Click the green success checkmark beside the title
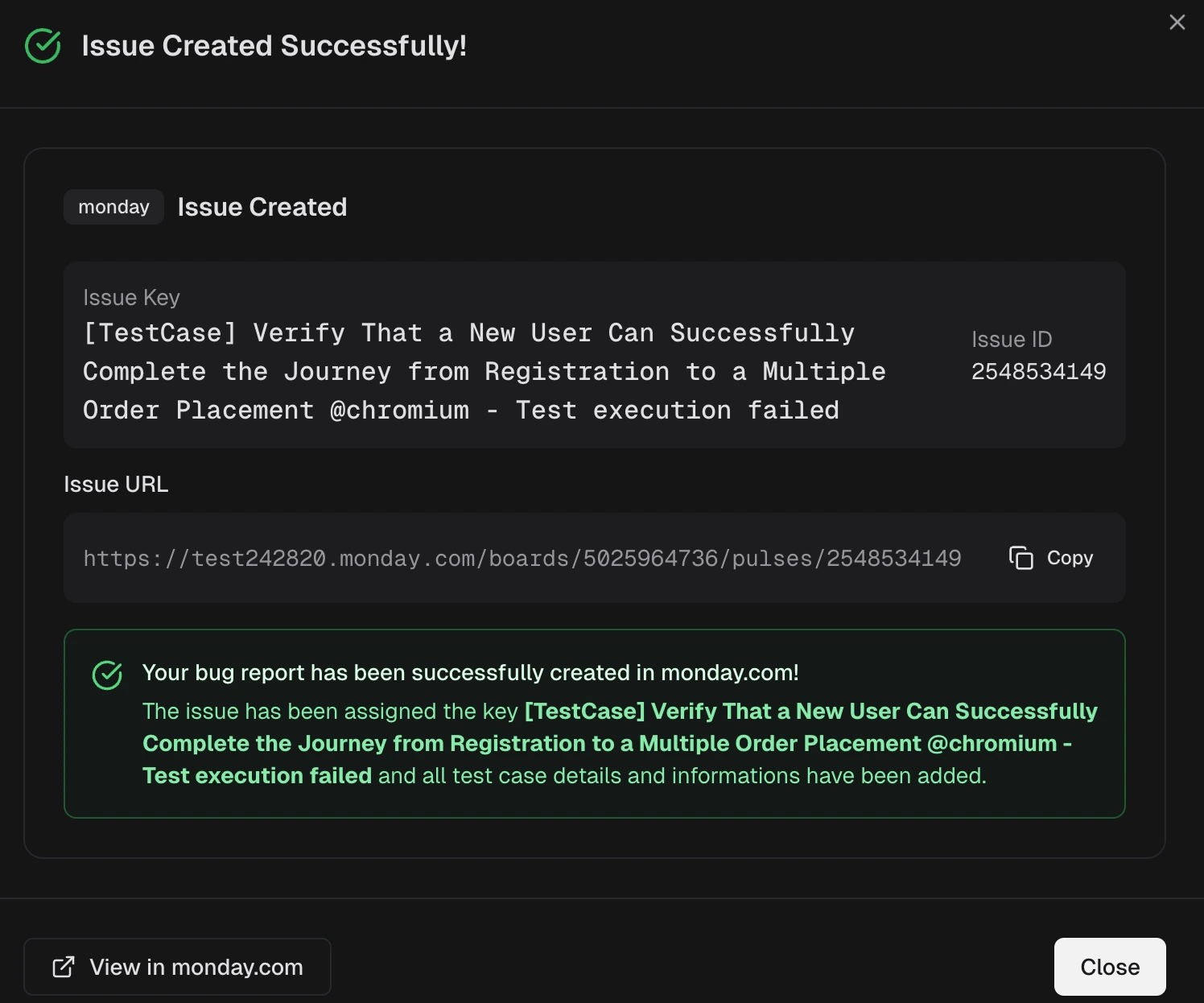Screen dimensions: 1204x1003 [43, 46]
